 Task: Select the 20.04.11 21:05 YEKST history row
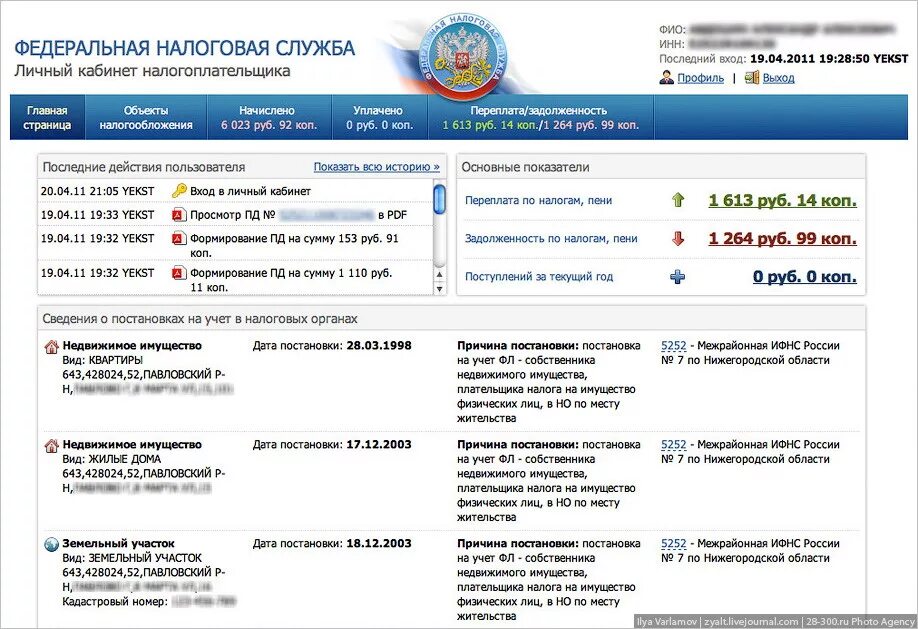coord(236,191)
